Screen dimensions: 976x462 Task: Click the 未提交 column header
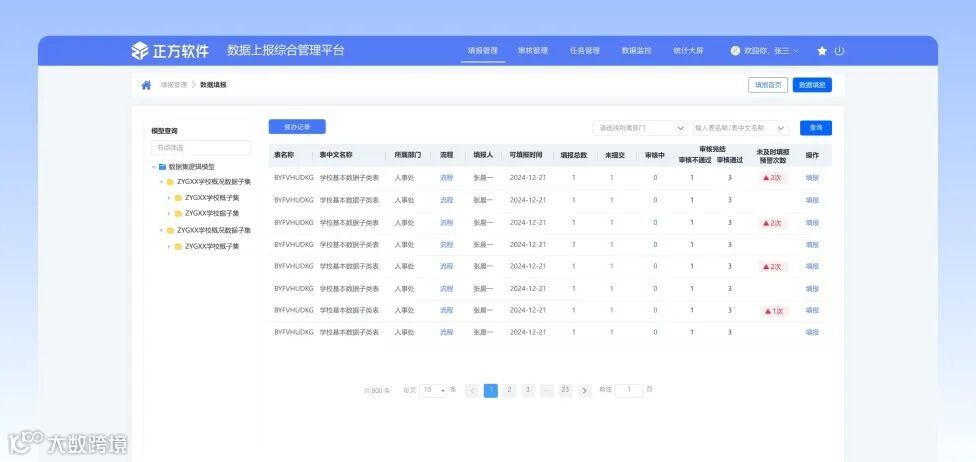click(x=615, y=155)
